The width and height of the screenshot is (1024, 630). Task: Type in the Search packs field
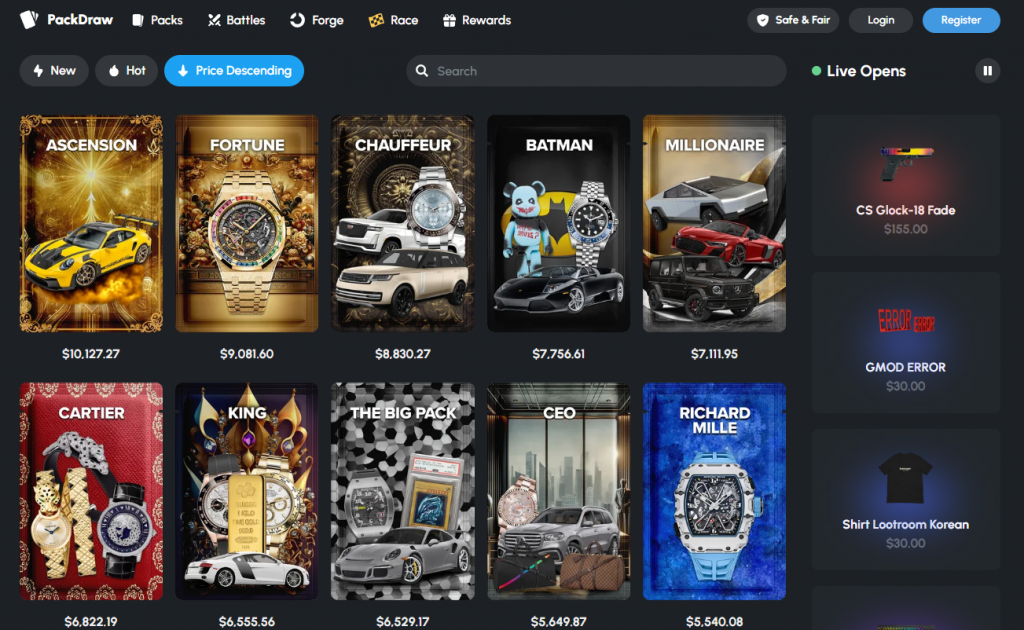600,71
